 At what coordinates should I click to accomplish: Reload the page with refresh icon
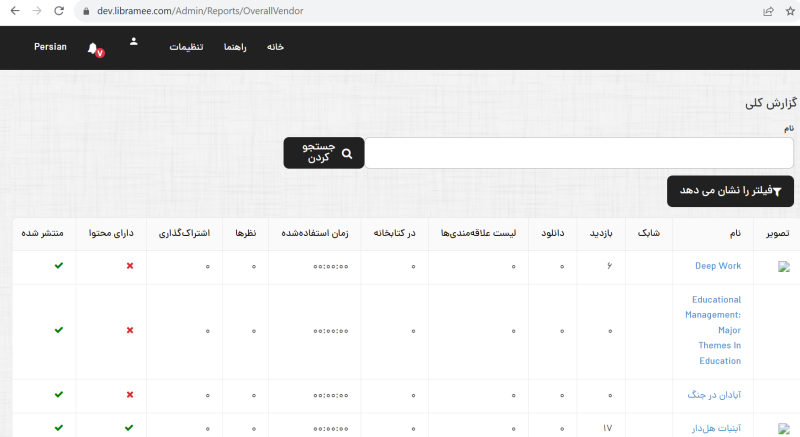coord(59,11)
